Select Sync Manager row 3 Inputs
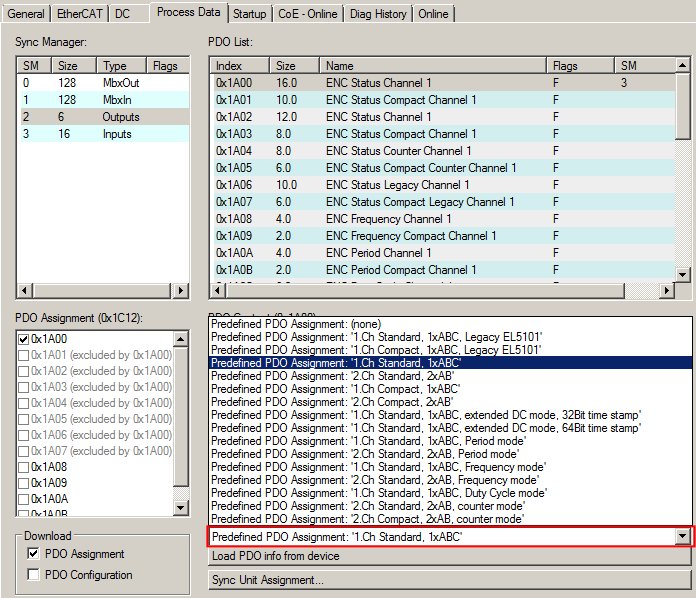This screenshot has width=696, height=598. (103, 134)
